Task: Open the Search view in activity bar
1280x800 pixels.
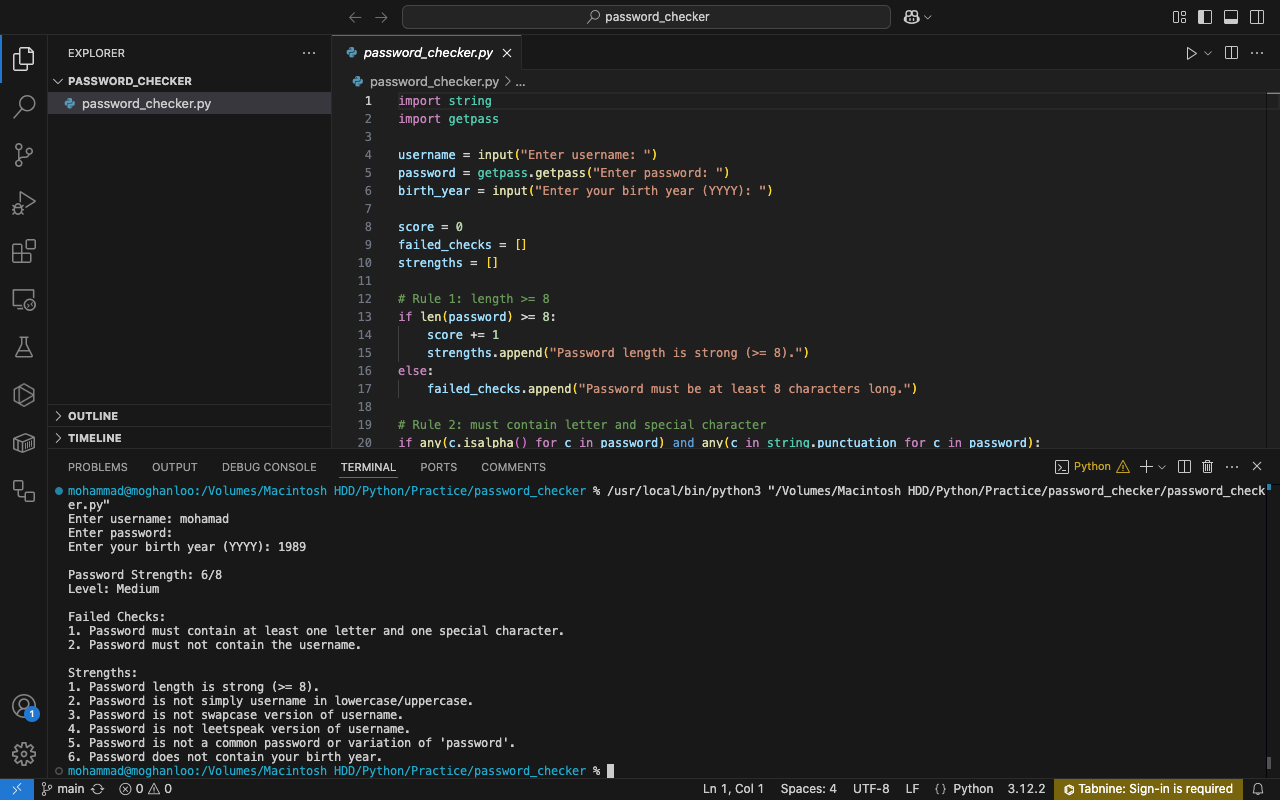Action: click(24, 107)
